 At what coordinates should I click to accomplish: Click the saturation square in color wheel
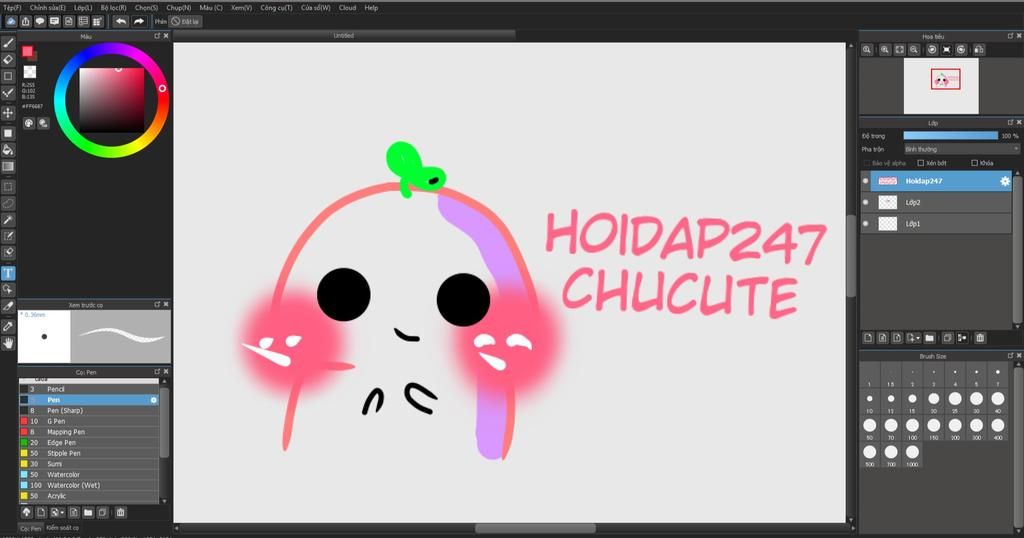[112, 99]
